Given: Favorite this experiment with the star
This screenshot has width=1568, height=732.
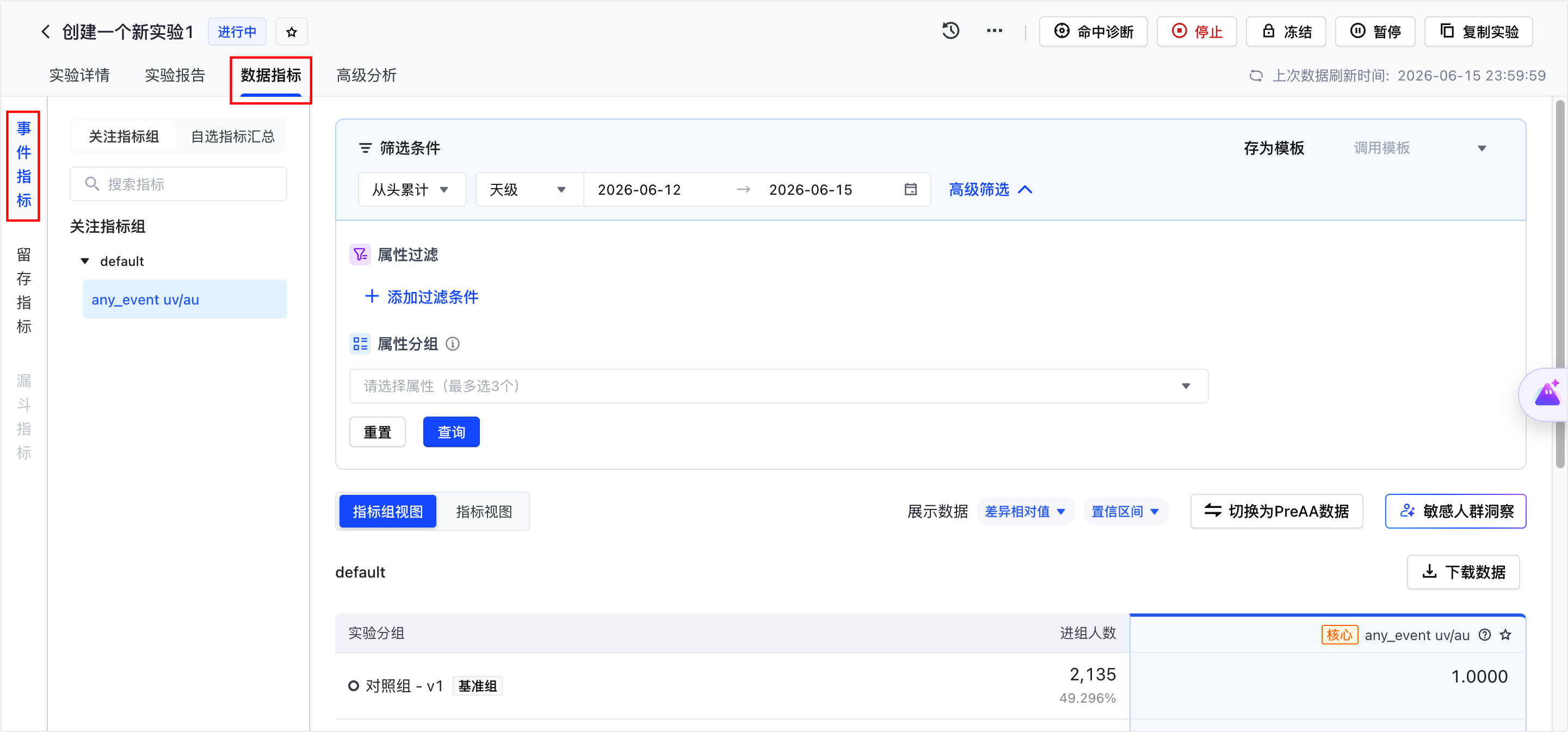Looking at the screenshot, I should (x=292, y=32).
